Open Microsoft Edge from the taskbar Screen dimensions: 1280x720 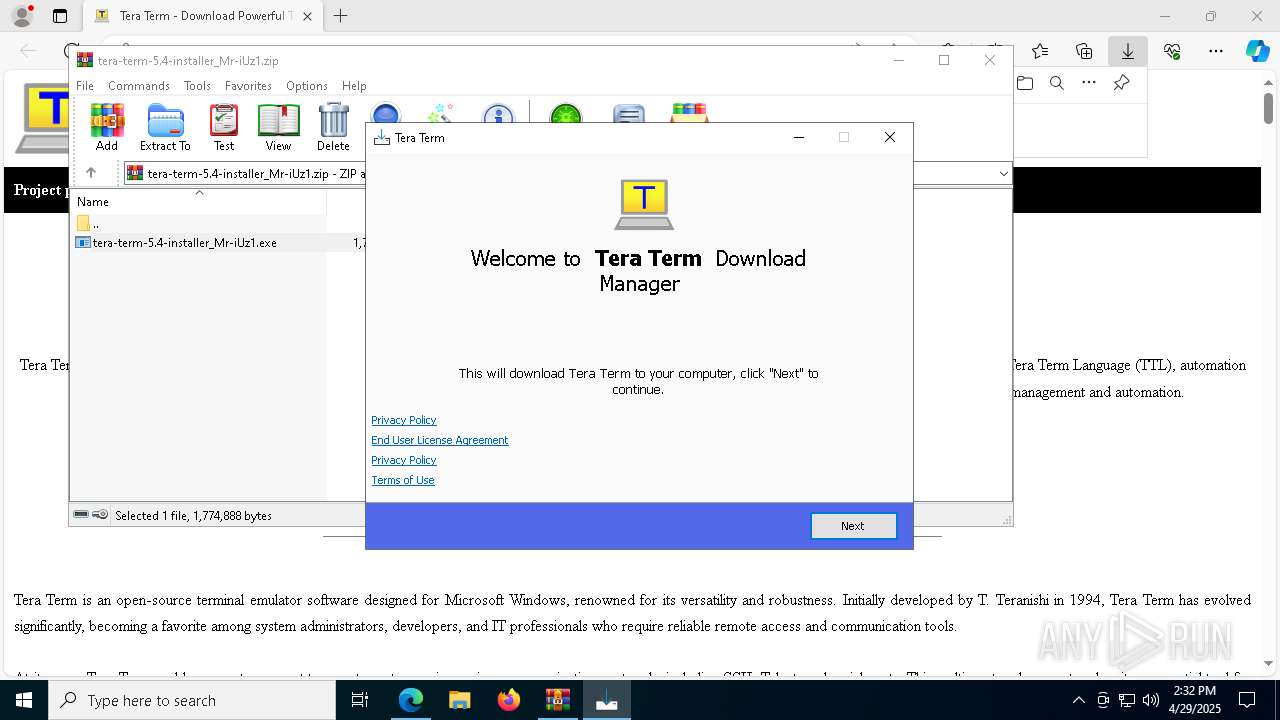coord(411,700)
